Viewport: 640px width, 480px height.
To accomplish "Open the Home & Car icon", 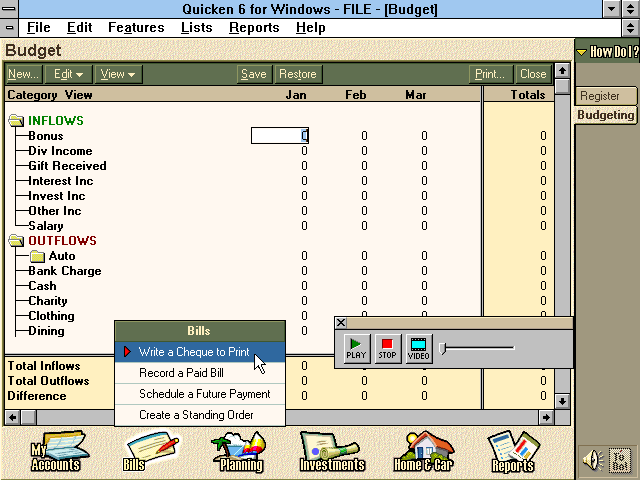I will [424, 452].
